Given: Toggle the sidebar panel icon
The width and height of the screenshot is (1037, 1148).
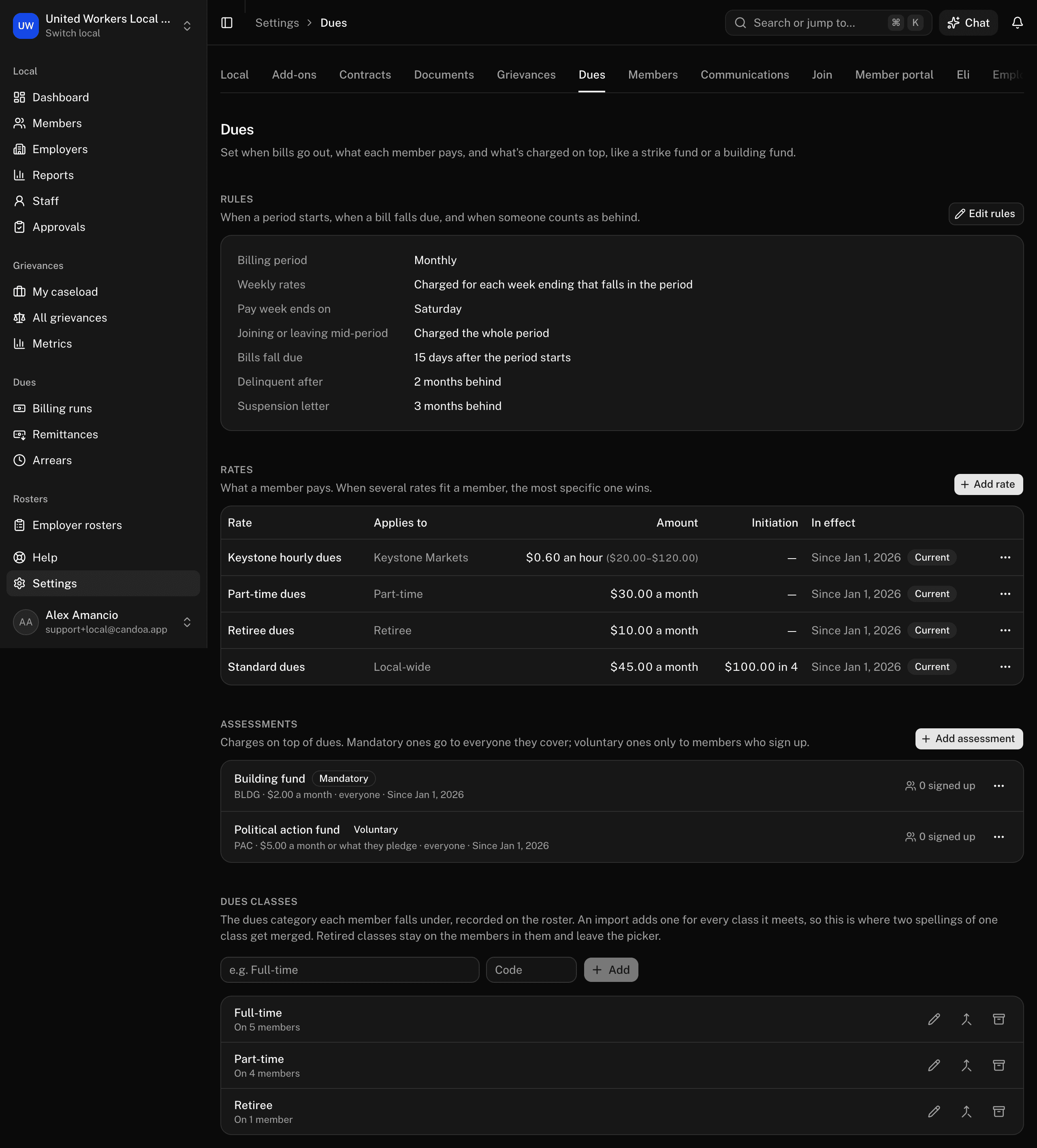Looking at the screenshot, I should pos(227,23).
